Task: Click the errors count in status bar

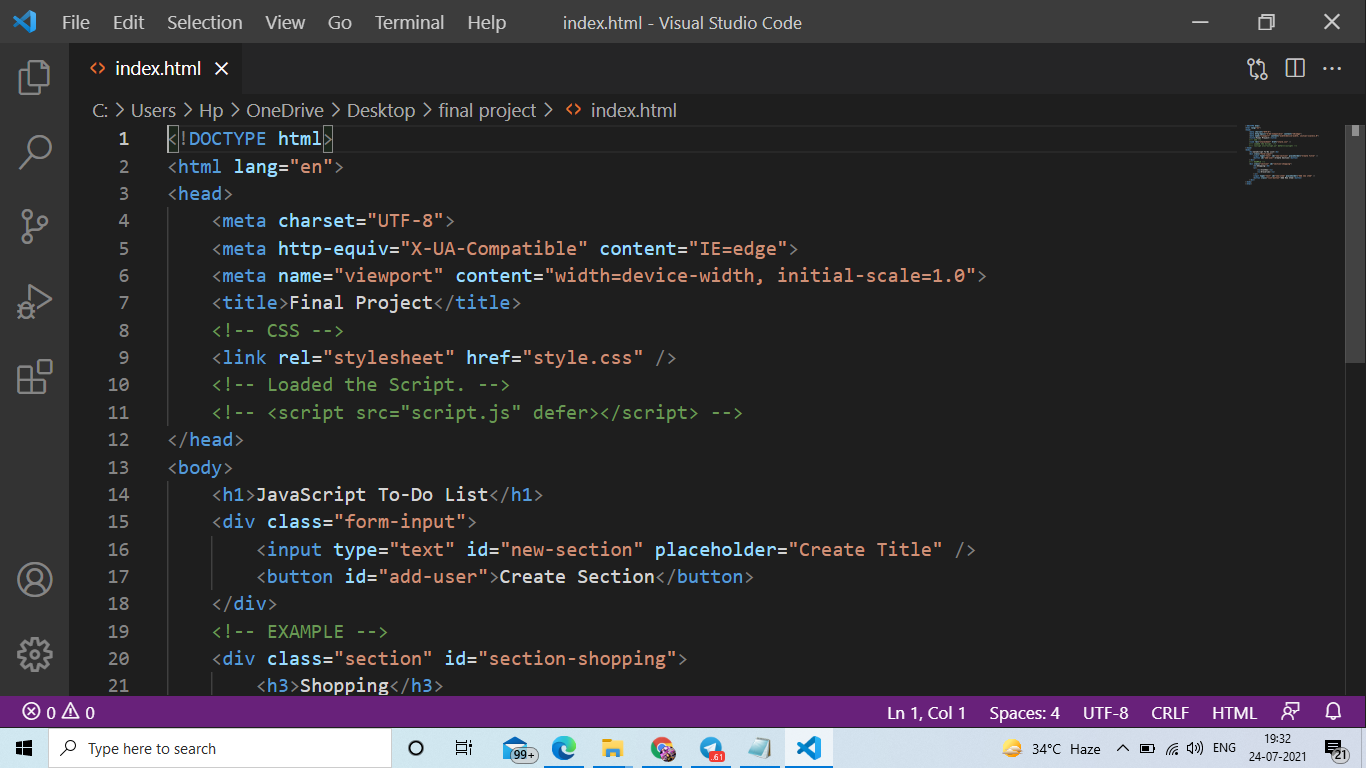Action: (39, 713)
